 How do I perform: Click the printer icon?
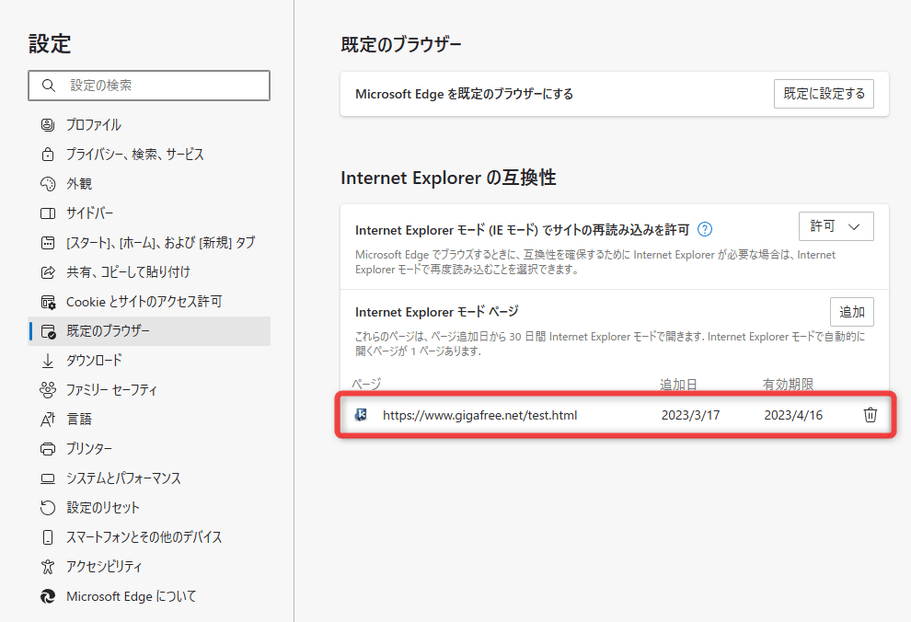48,449
